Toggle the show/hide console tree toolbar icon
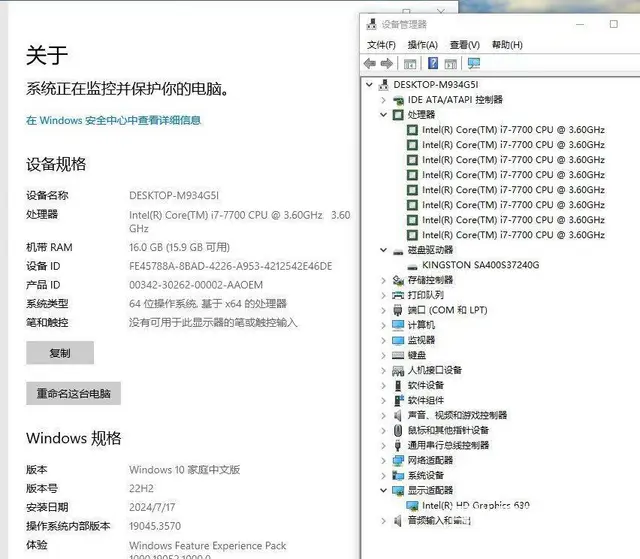This screenshot has width=640, height=559. [410, 64]
